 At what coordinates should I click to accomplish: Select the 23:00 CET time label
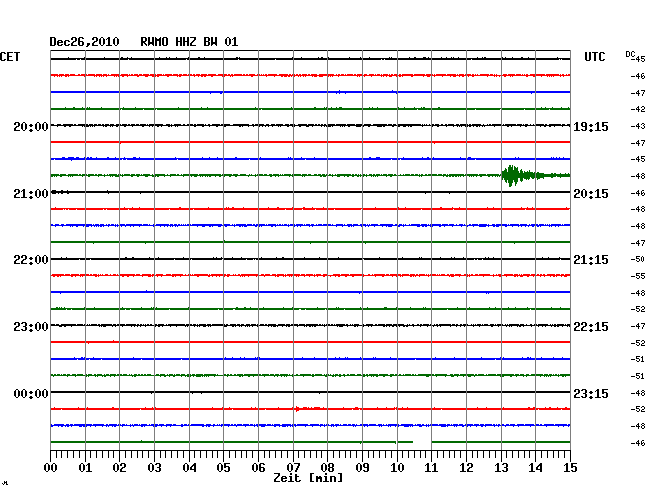pyautogui.click(x=31, y=327)
